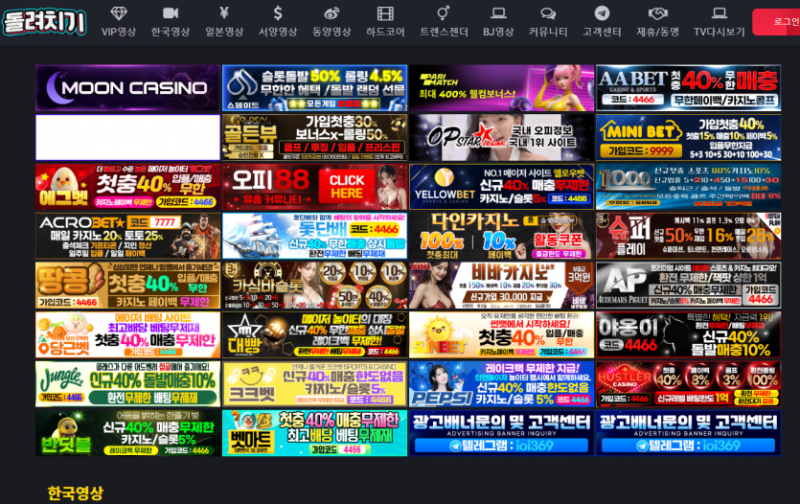
Task: Open the 제휴/동맹 handshake icon
Action: (x=657, y=13)
